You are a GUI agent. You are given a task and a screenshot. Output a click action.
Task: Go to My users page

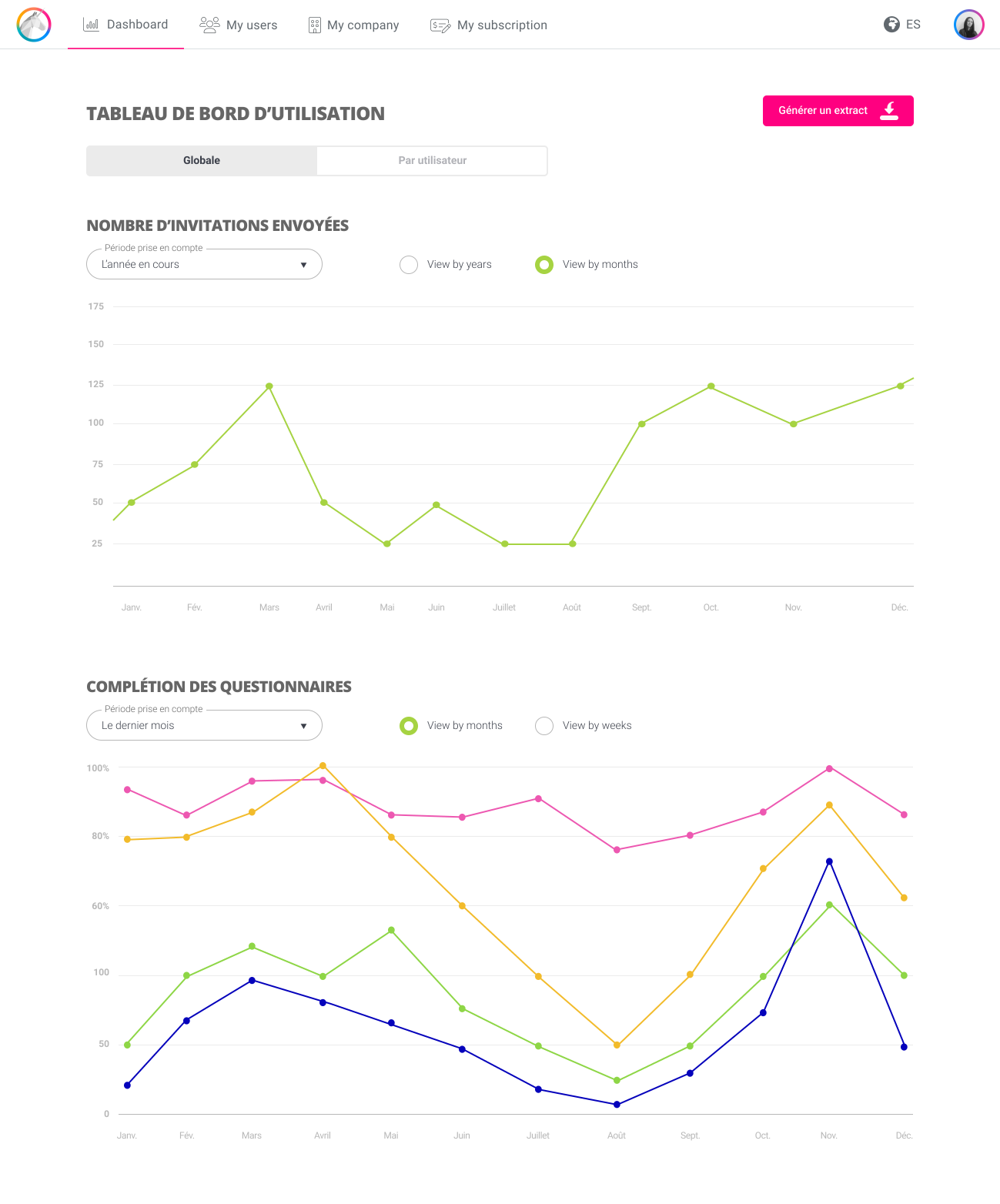pyautogui.click(x=239, y=25)
